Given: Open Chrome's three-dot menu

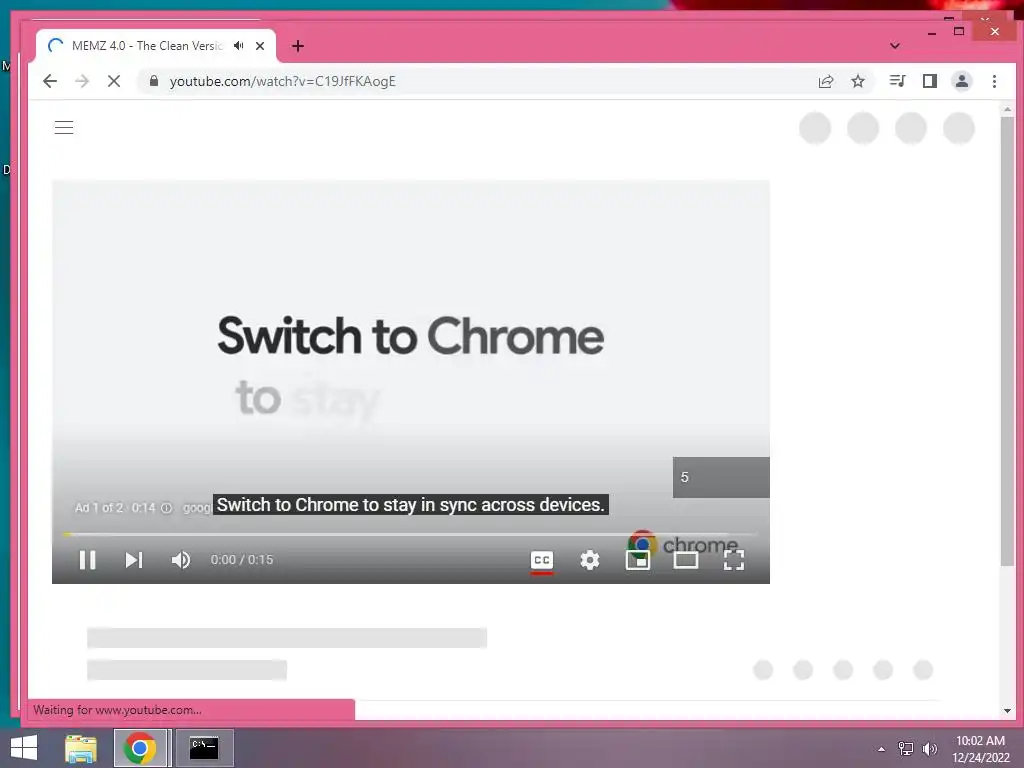Looking at the screenshot, I should coord(994,81).
